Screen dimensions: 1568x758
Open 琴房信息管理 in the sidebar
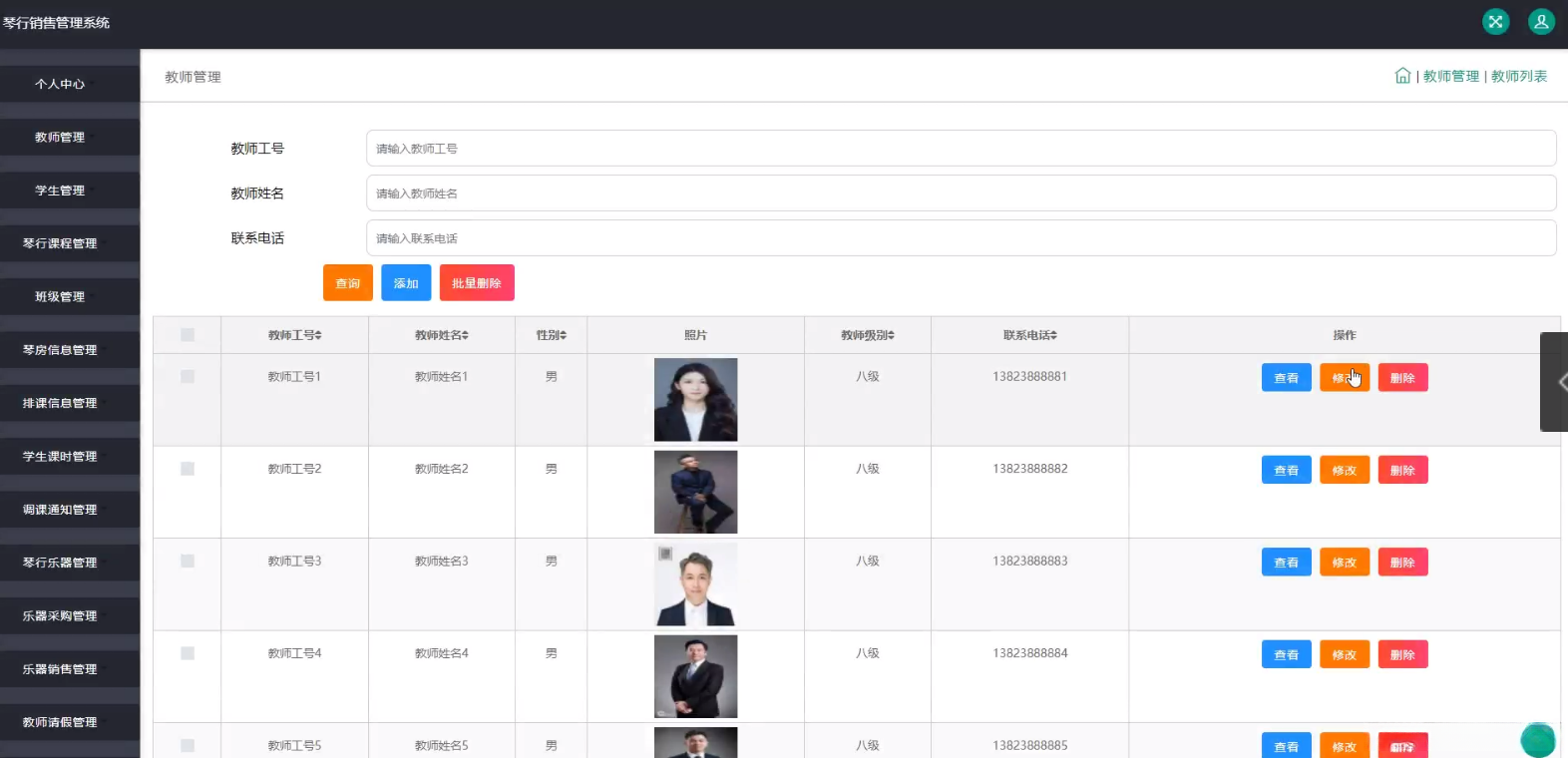(70, 350)
